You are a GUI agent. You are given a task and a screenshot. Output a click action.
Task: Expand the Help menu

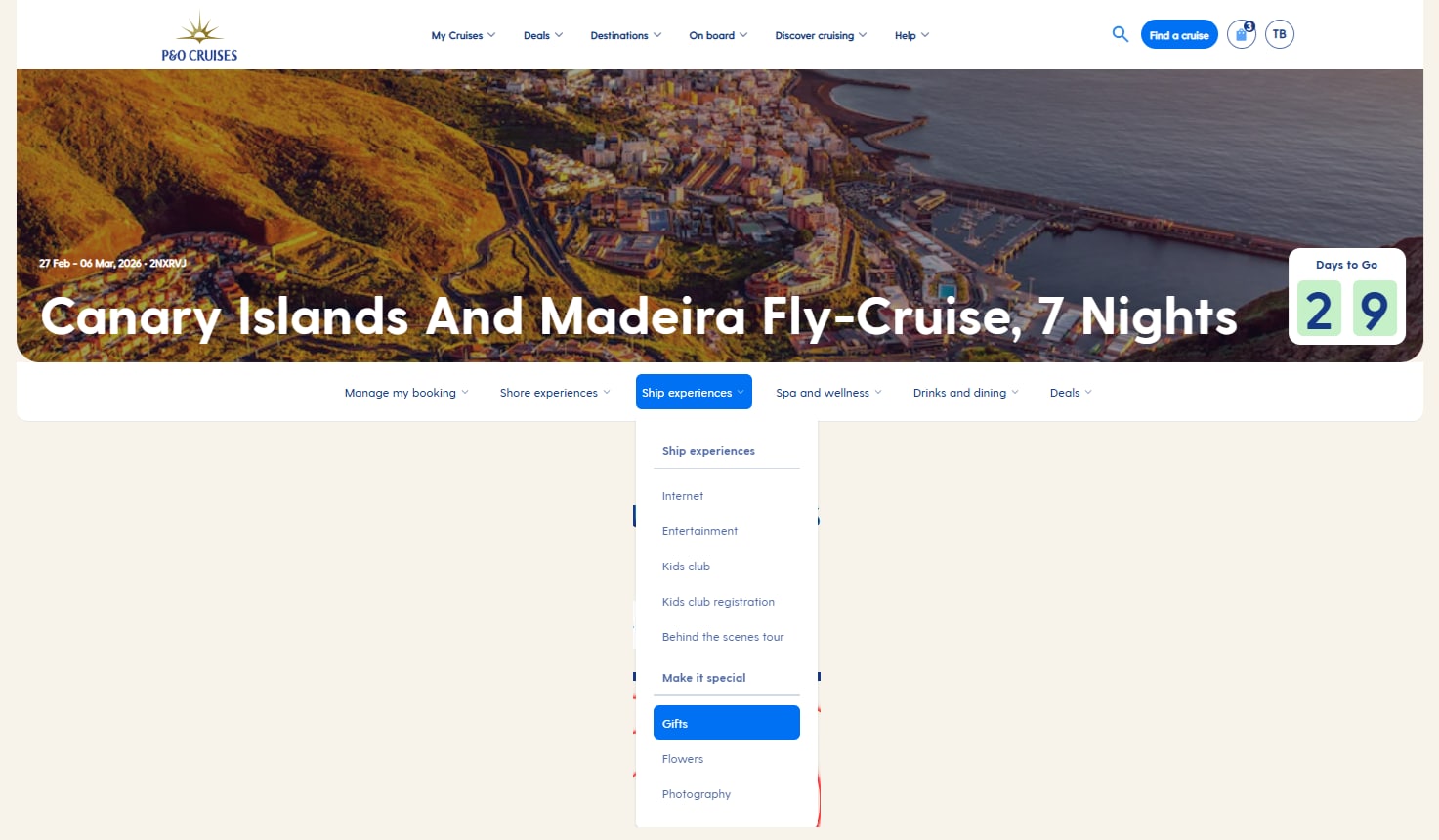911,35
